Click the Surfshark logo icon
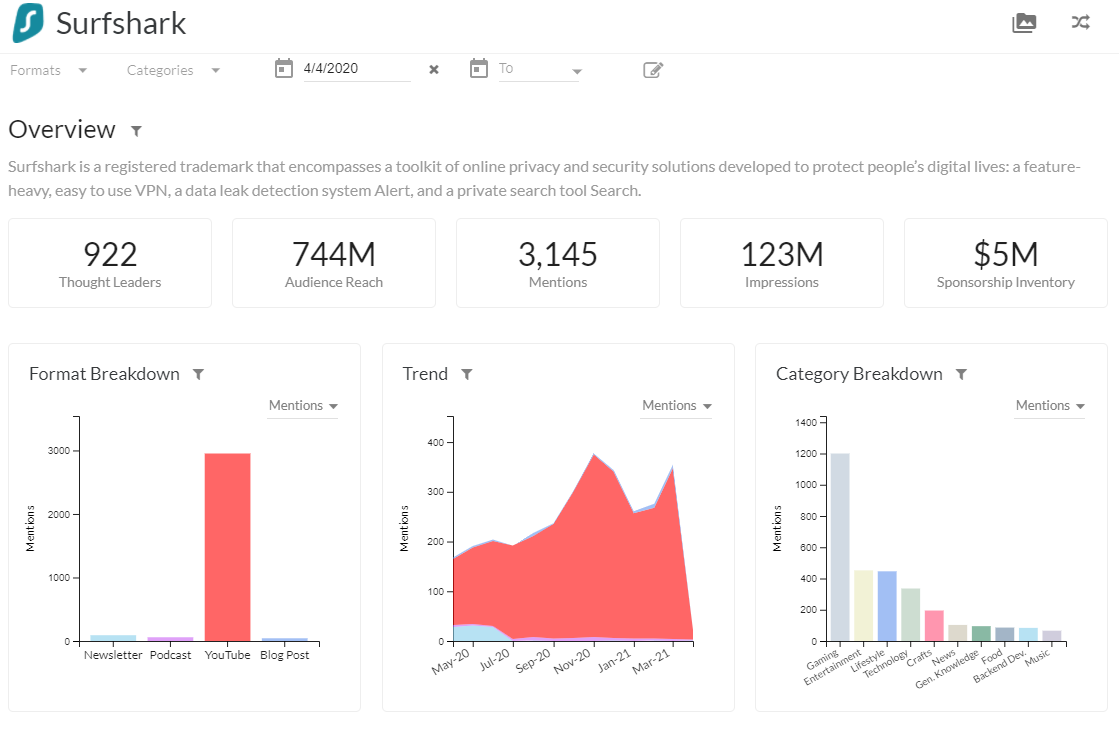 (x=28, y=23)
